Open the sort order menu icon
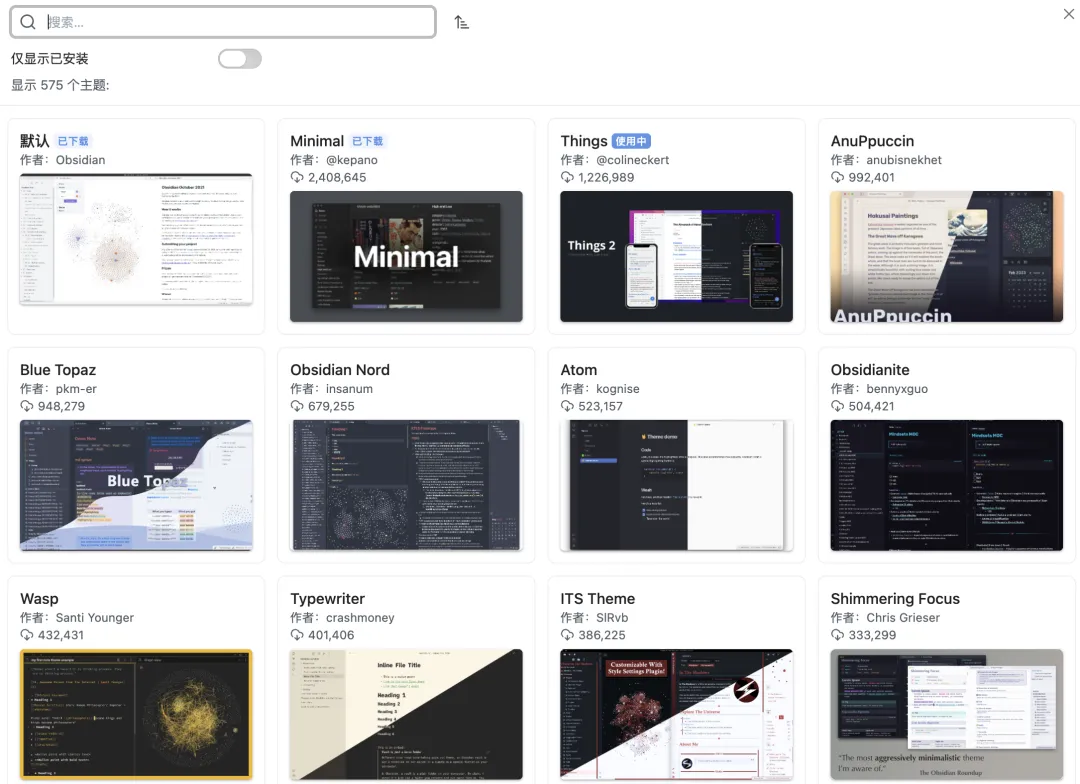 (x=461, y=22)
